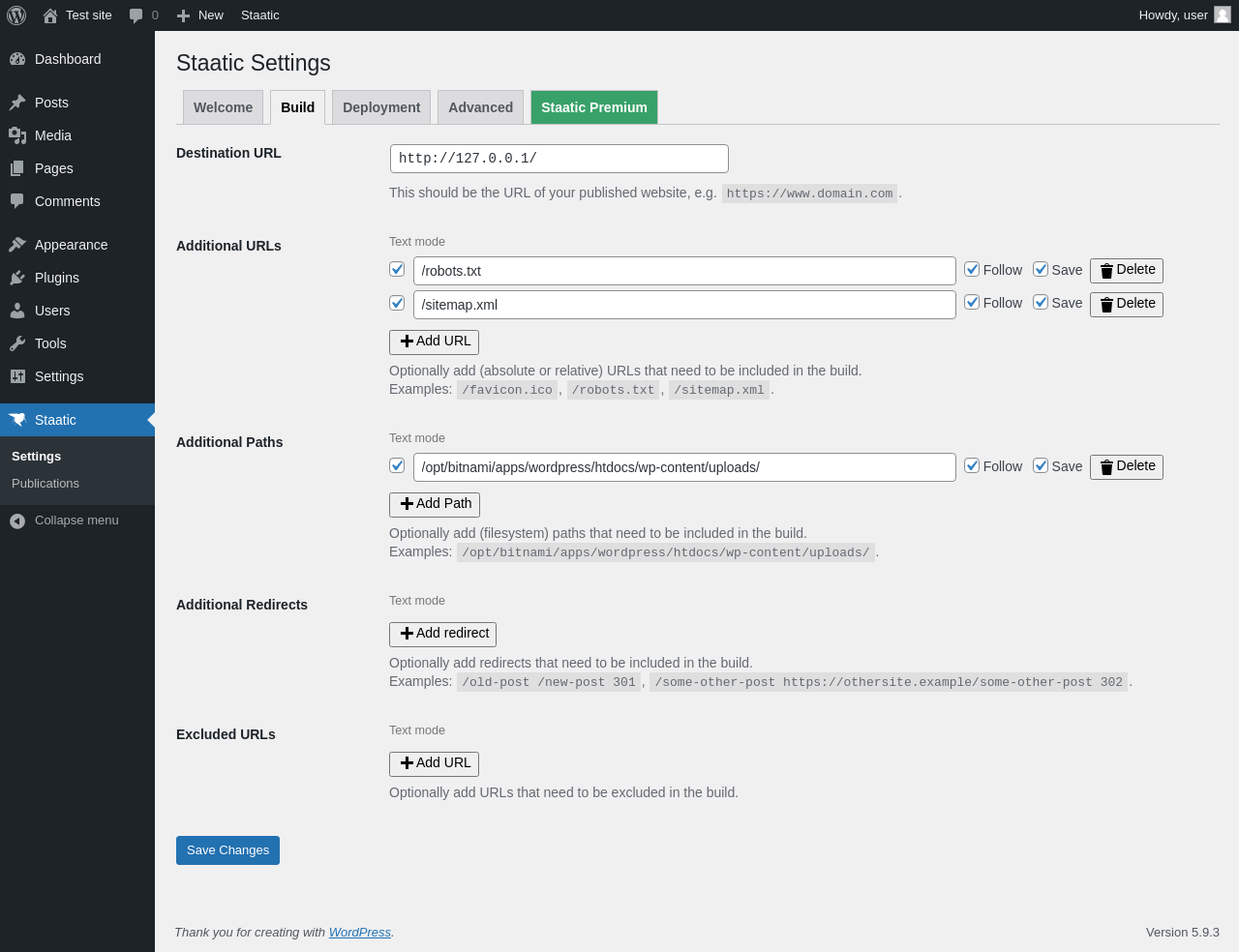The width and height of the screenshot is (1239, 952).
Task: Click Add Path button
Action: pos(435,505)
